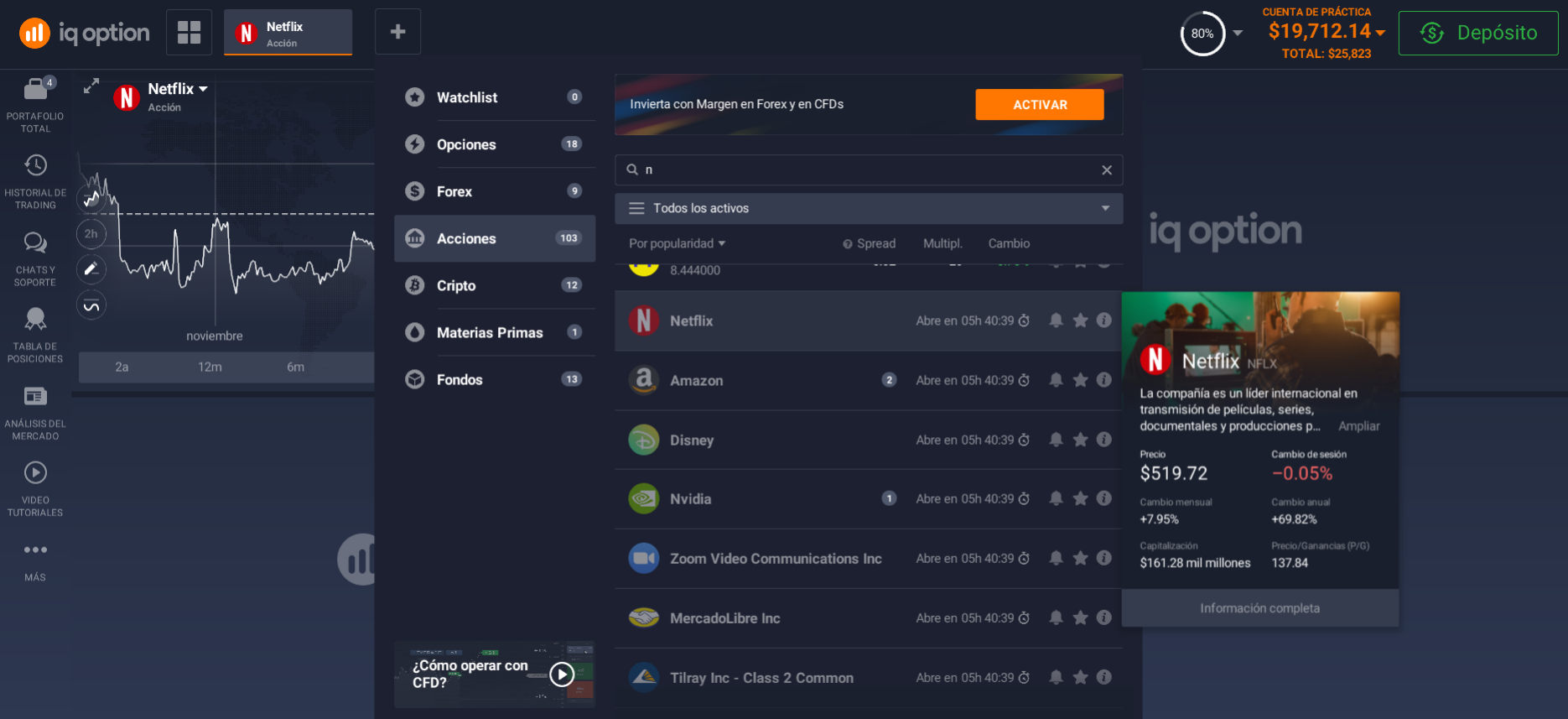Favorite MercadoLibre Inc with star
1568x719 pixels.
(x=1081, y=617)
